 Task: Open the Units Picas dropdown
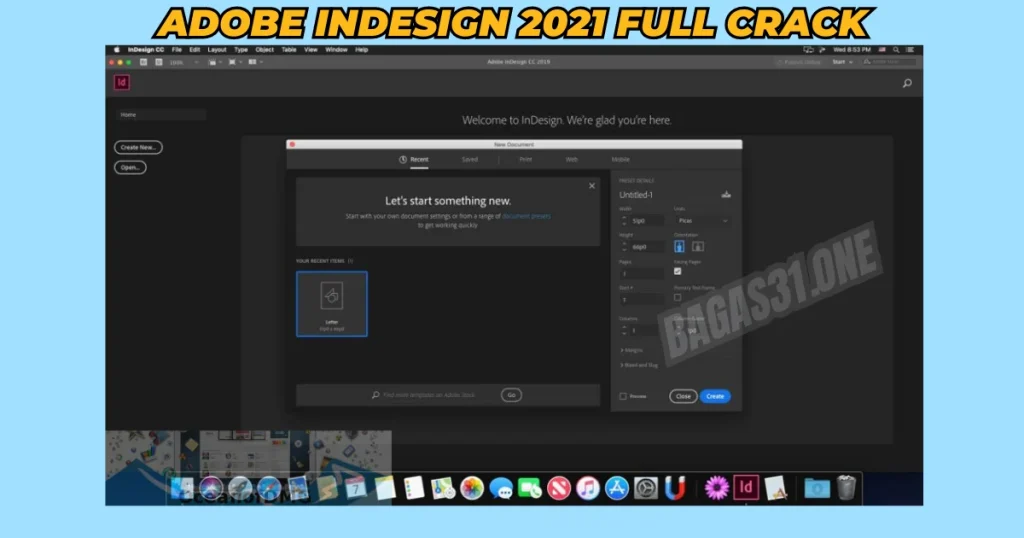tap(702, 221)
